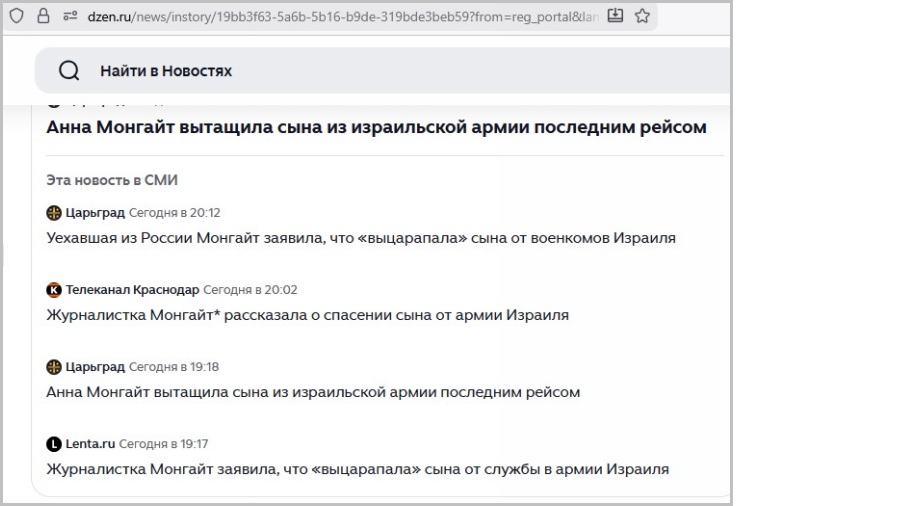
Task: Click the Lenta.ru round logo
Action: click(x=54, y=444)
